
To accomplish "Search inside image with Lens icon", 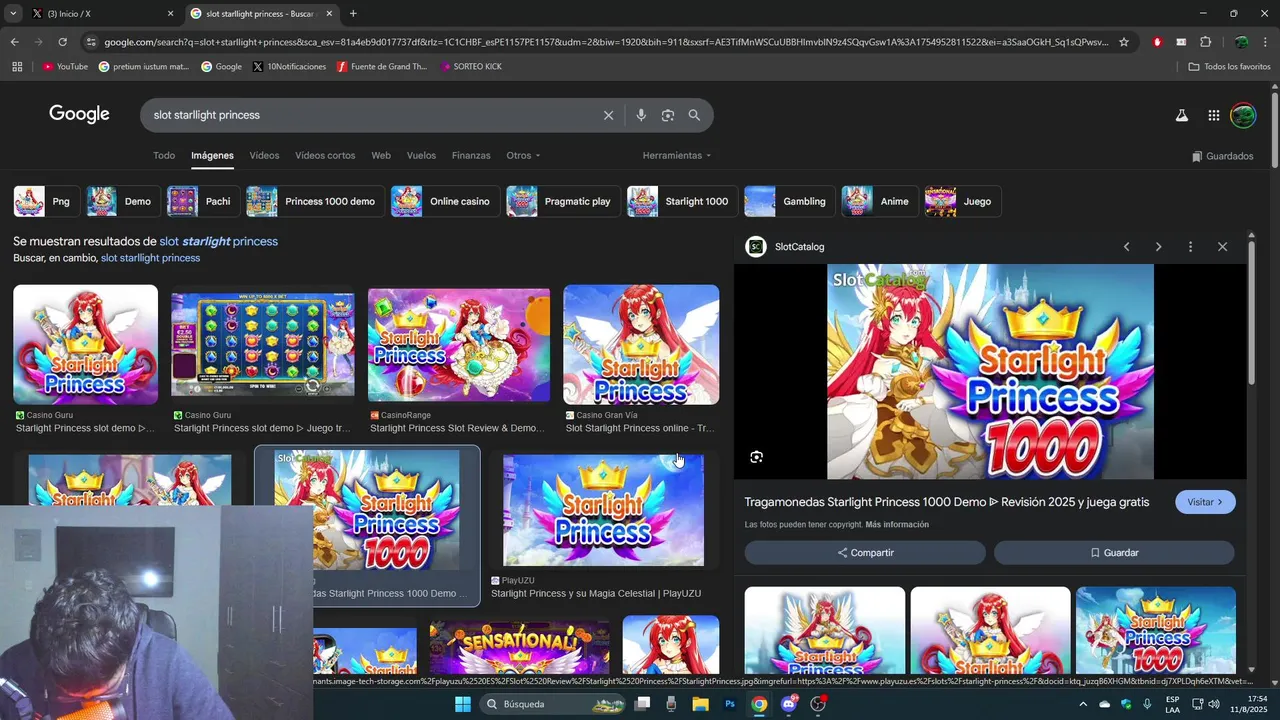I will pos(757,457).
